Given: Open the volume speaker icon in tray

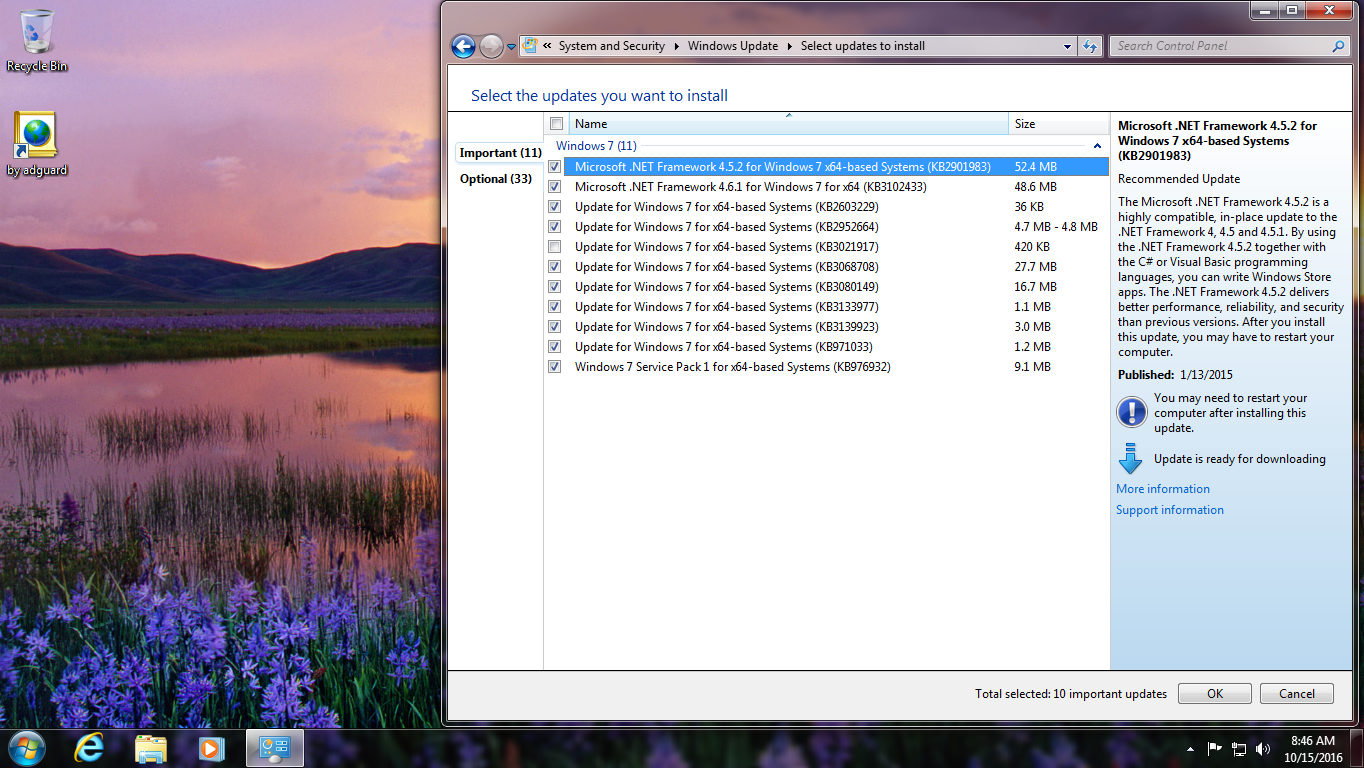Looking at the screenshot, I should [1263, 748].
